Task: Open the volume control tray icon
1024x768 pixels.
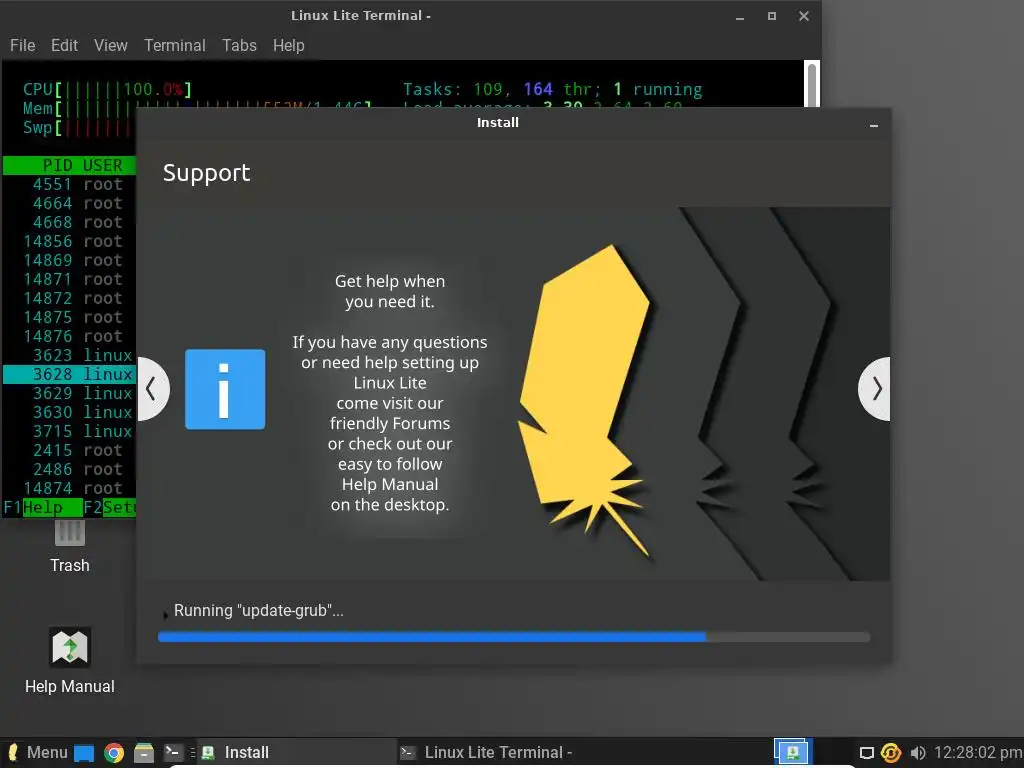Action: click(x=918, y=753)
